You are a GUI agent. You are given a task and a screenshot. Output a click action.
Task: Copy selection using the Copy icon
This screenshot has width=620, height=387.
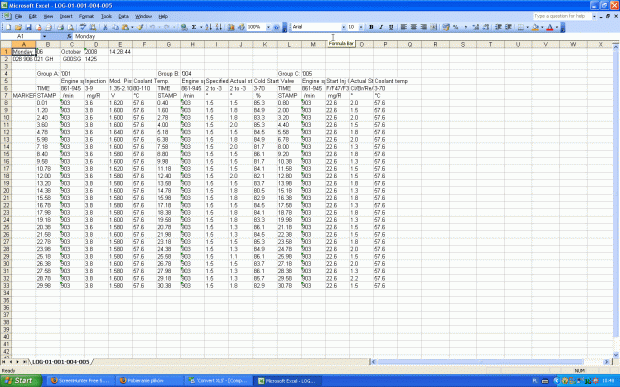pyautogui.click(x=115, y=27)
